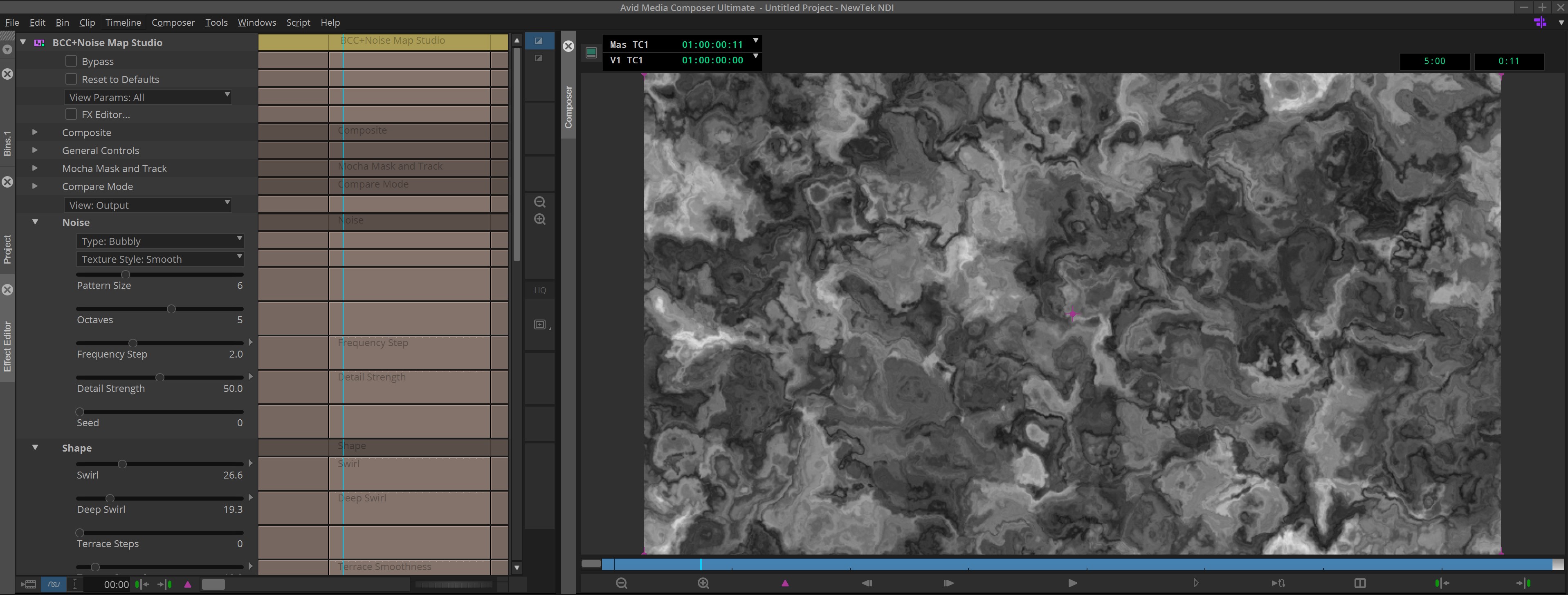This screenshot has width=1568, height=595.
Task: Click the highlighted Effect Editor tool icon
Action: [x=539, y=41]
